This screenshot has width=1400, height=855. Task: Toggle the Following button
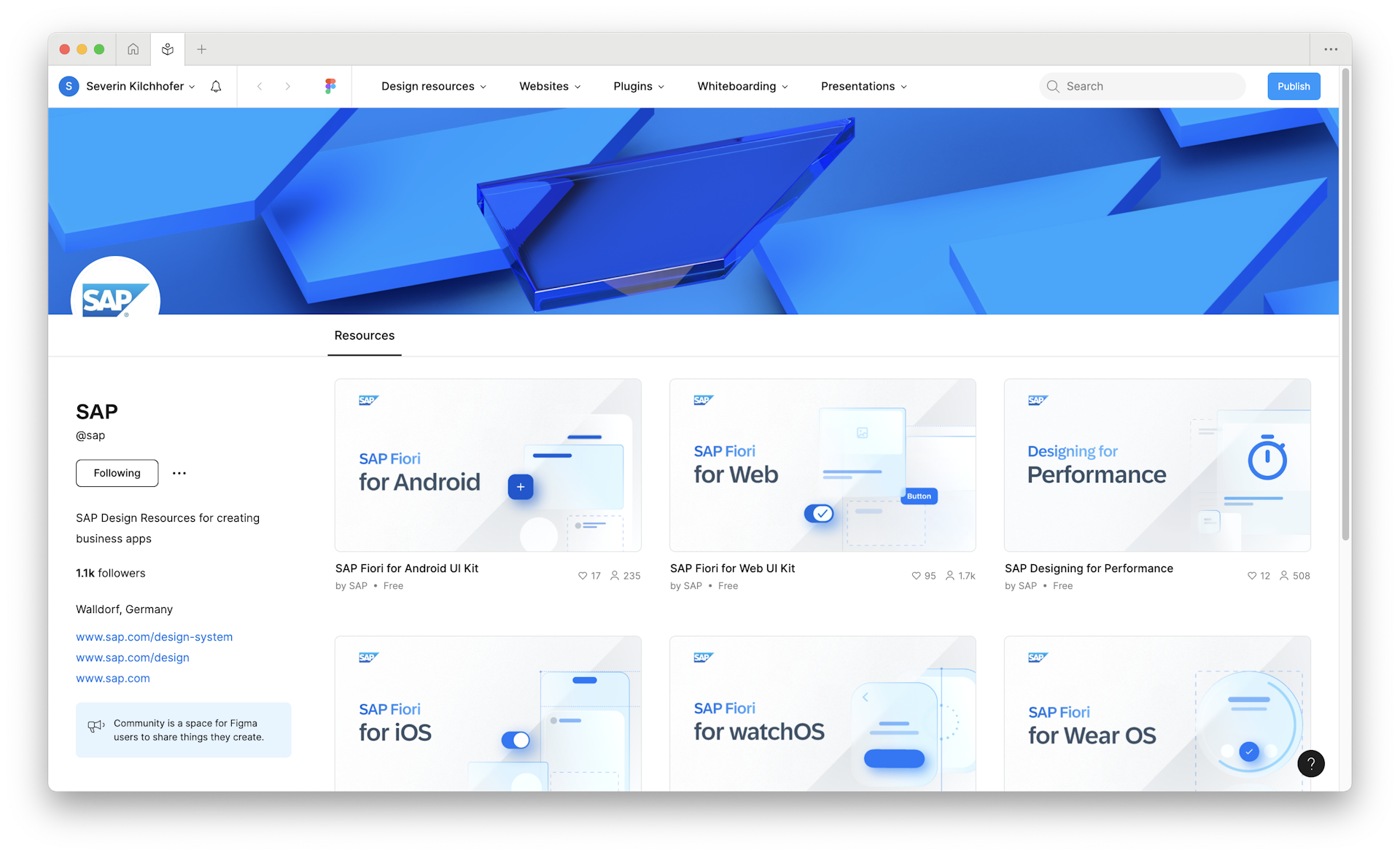117,473
